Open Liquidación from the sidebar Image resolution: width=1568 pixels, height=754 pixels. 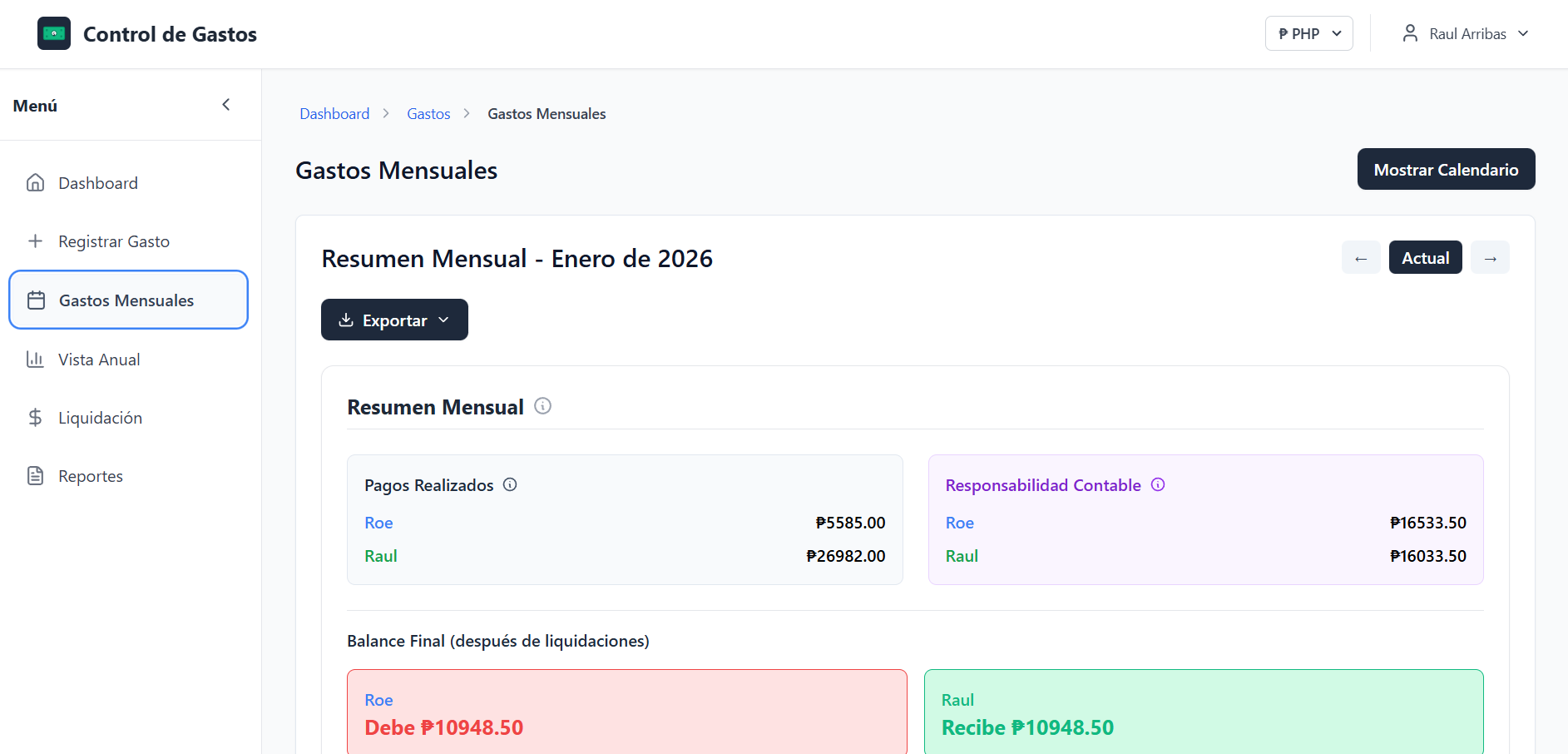(129, 418)
